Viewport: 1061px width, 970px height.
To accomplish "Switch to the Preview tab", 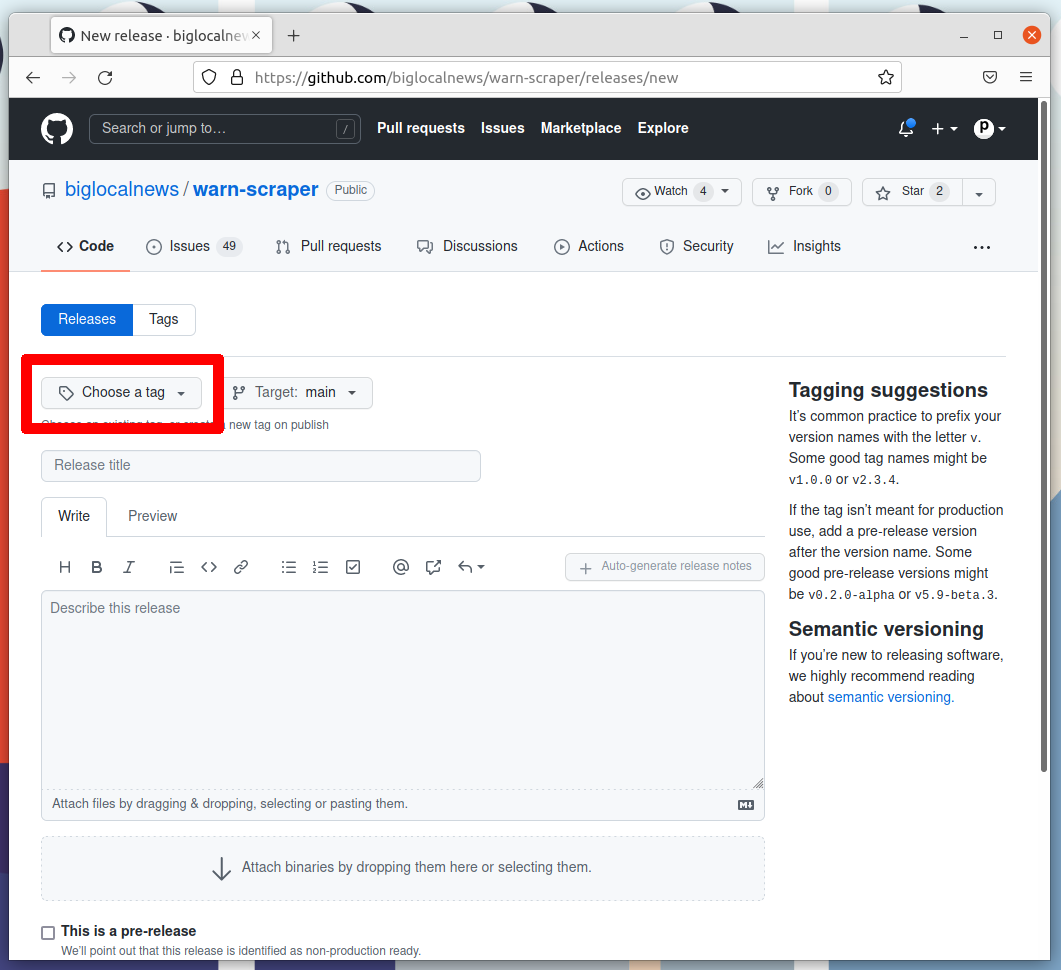I will 152,516.
